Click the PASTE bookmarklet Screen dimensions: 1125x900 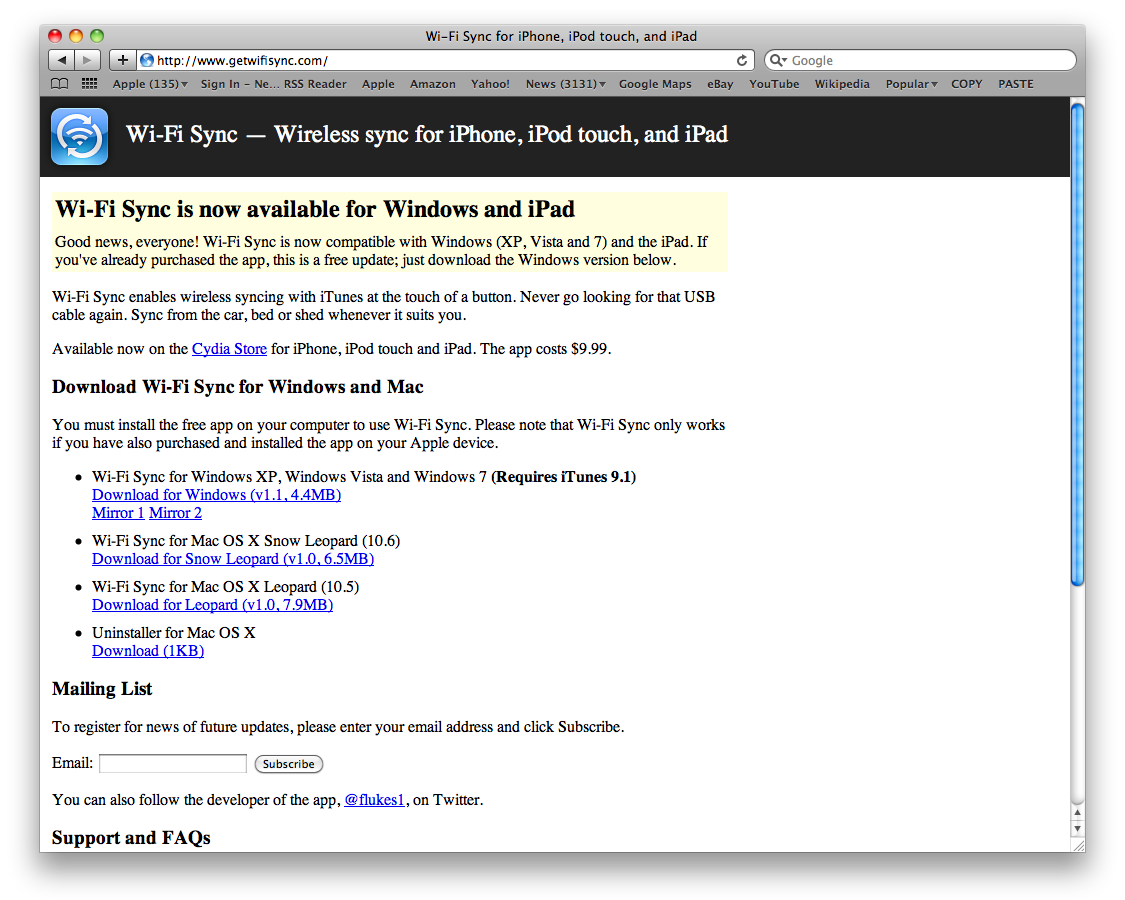click(1015, 84)
